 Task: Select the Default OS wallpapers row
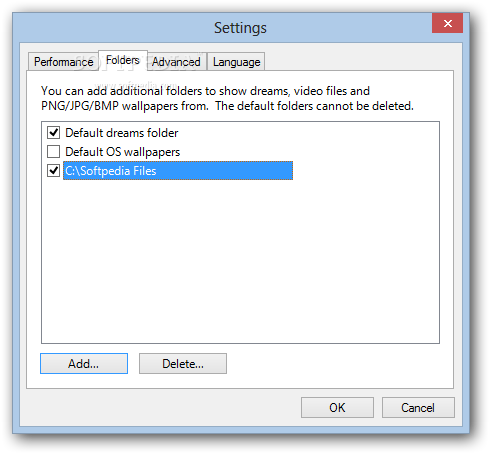pyautogui.click(x=123, y=152)
